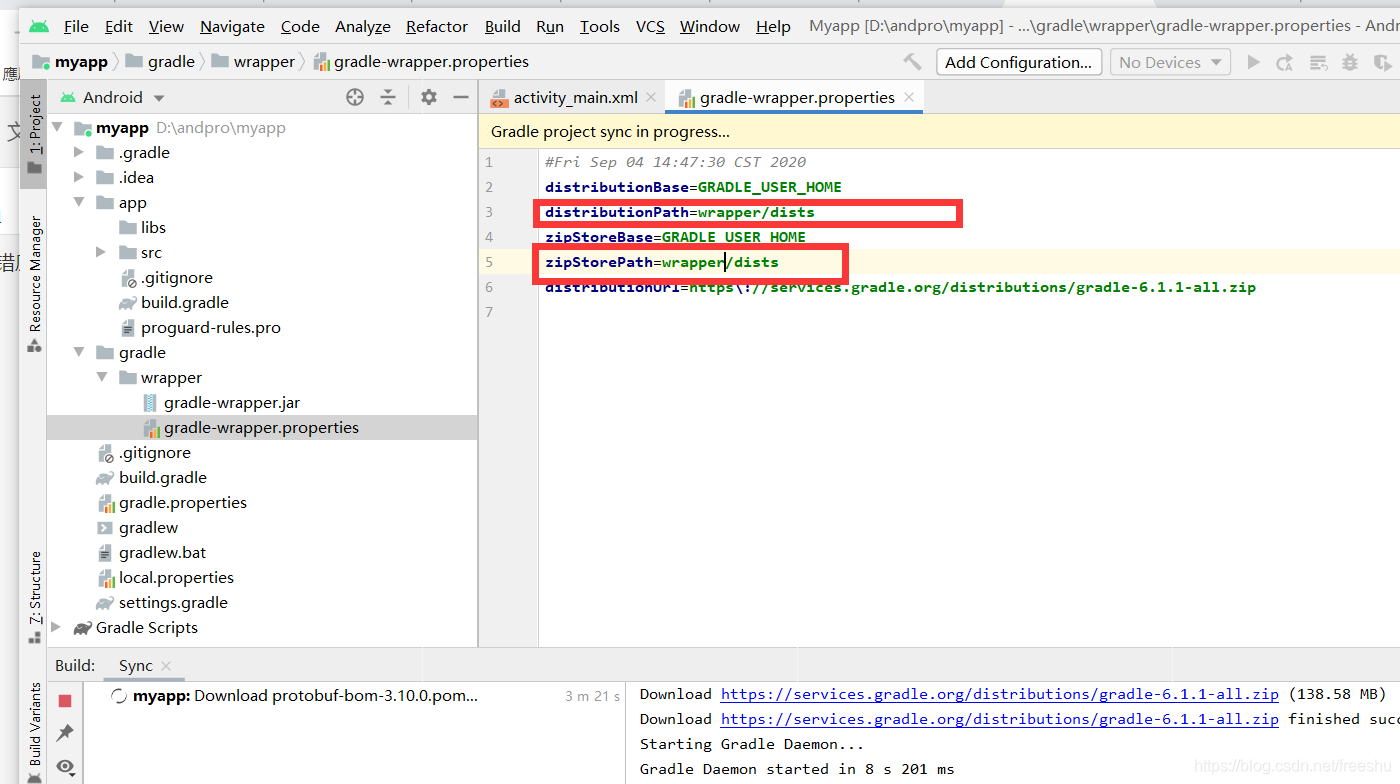1400x784 pixels.
Task: Toggle the Z: Structure tool window
Action: pos(34,597)
